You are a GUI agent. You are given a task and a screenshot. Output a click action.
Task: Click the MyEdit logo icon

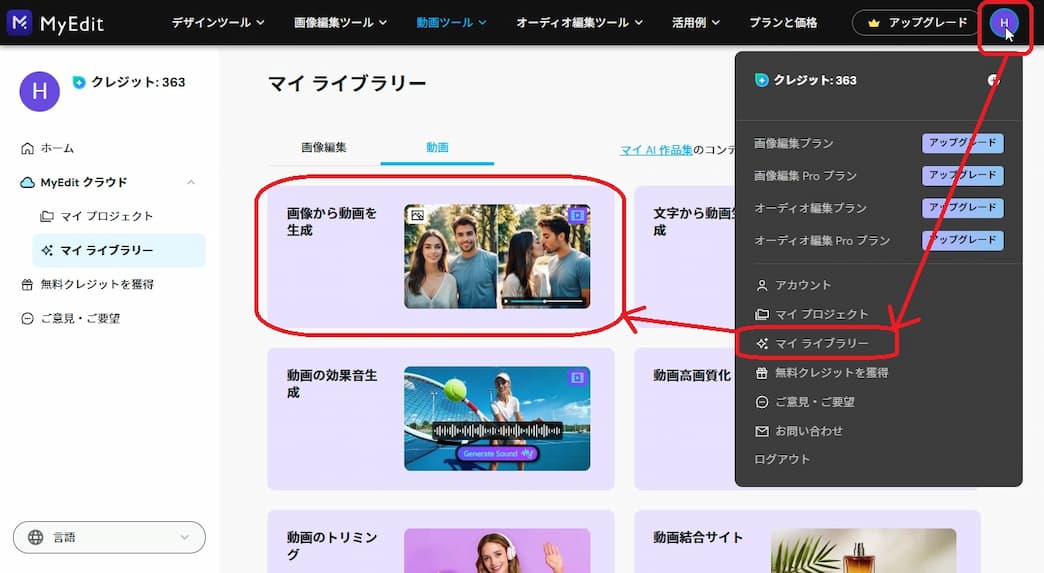click(19, 22)
